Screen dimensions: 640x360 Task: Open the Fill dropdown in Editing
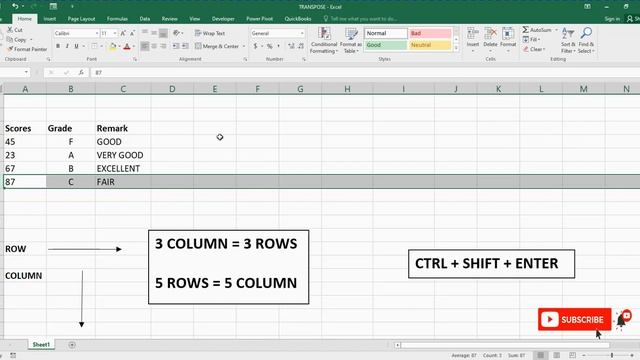click(532, 40)
